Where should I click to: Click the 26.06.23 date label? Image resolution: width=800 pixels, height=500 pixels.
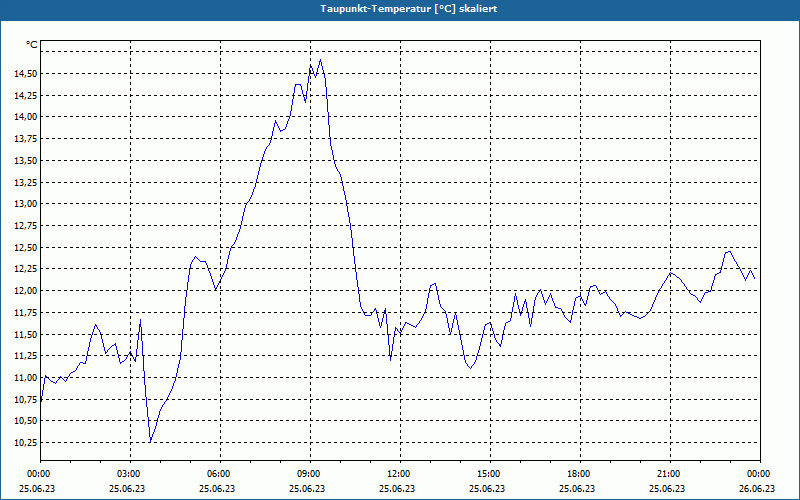point(757,488)
